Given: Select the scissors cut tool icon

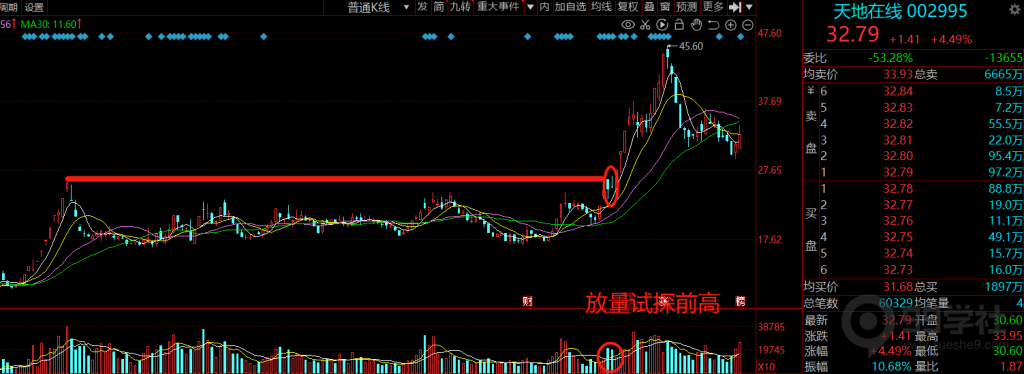Looking at the screenshot, I should click(x=645, y=25).
